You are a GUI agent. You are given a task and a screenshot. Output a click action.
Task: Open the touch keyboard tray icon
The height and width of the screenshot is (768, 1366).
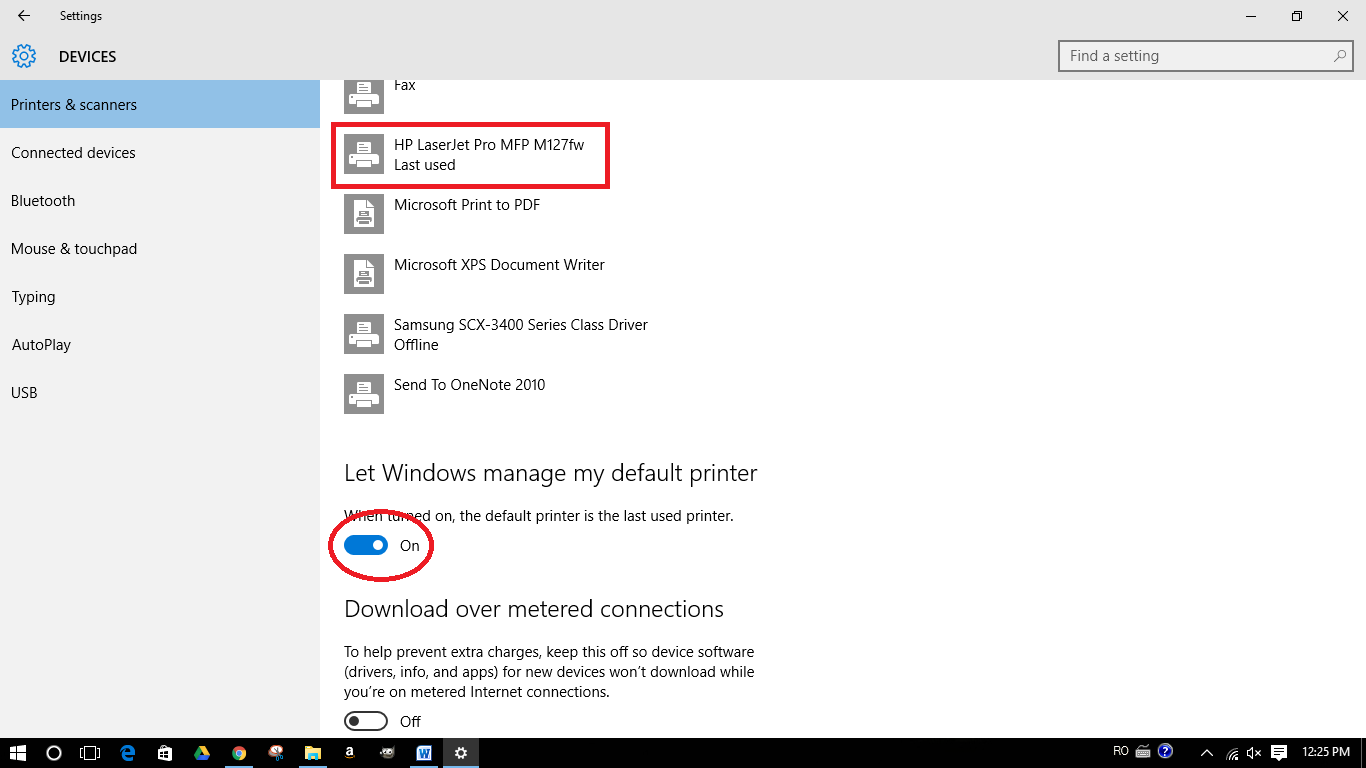pos(1144,751)
